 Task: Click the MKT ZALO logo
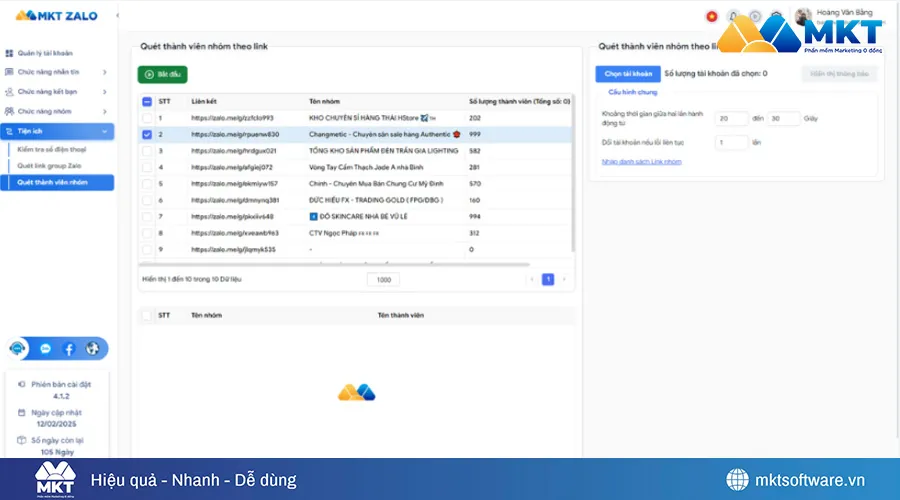pos(51,16)
